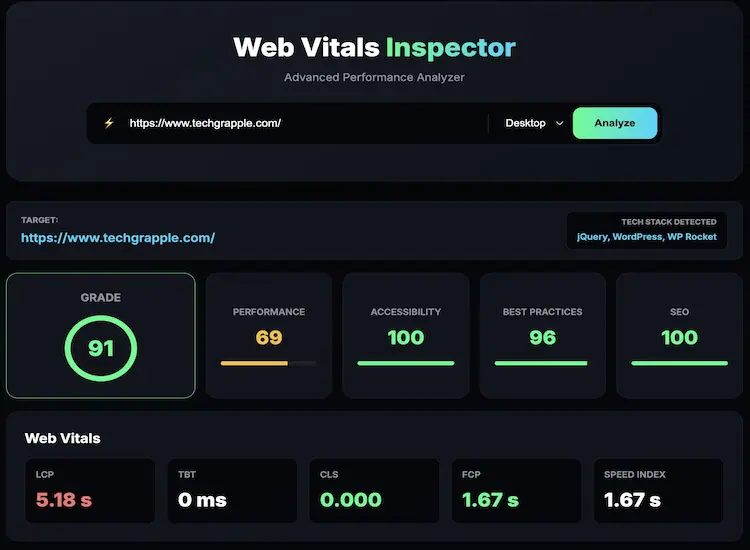Open the Desktop device dropdown
Viewport: 750px width, 550px height.
click(534, 123)
